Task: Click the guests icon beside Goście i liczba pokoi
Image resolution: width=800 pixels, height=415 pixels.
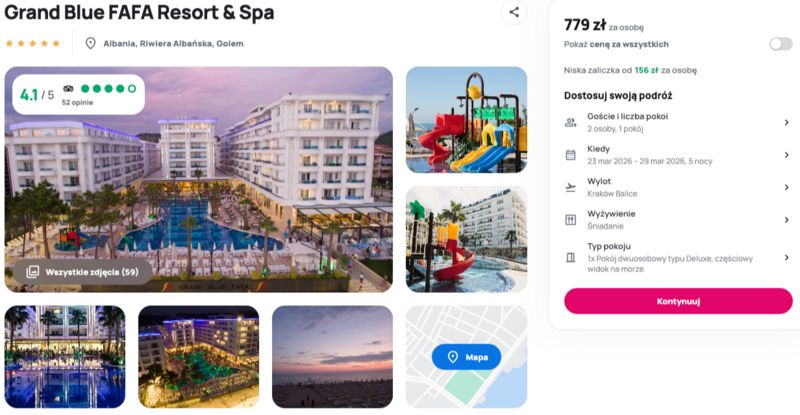Action: click(570, 123)
